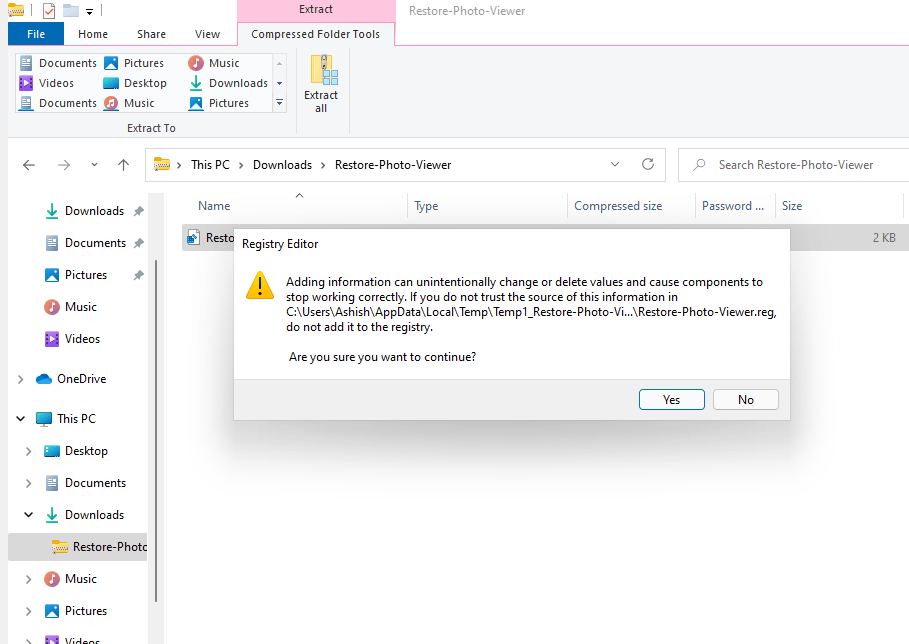Click the navigation pane scrollbar
Image resolution: width=909 pixels, height=644 pixels.
point(155,431)
